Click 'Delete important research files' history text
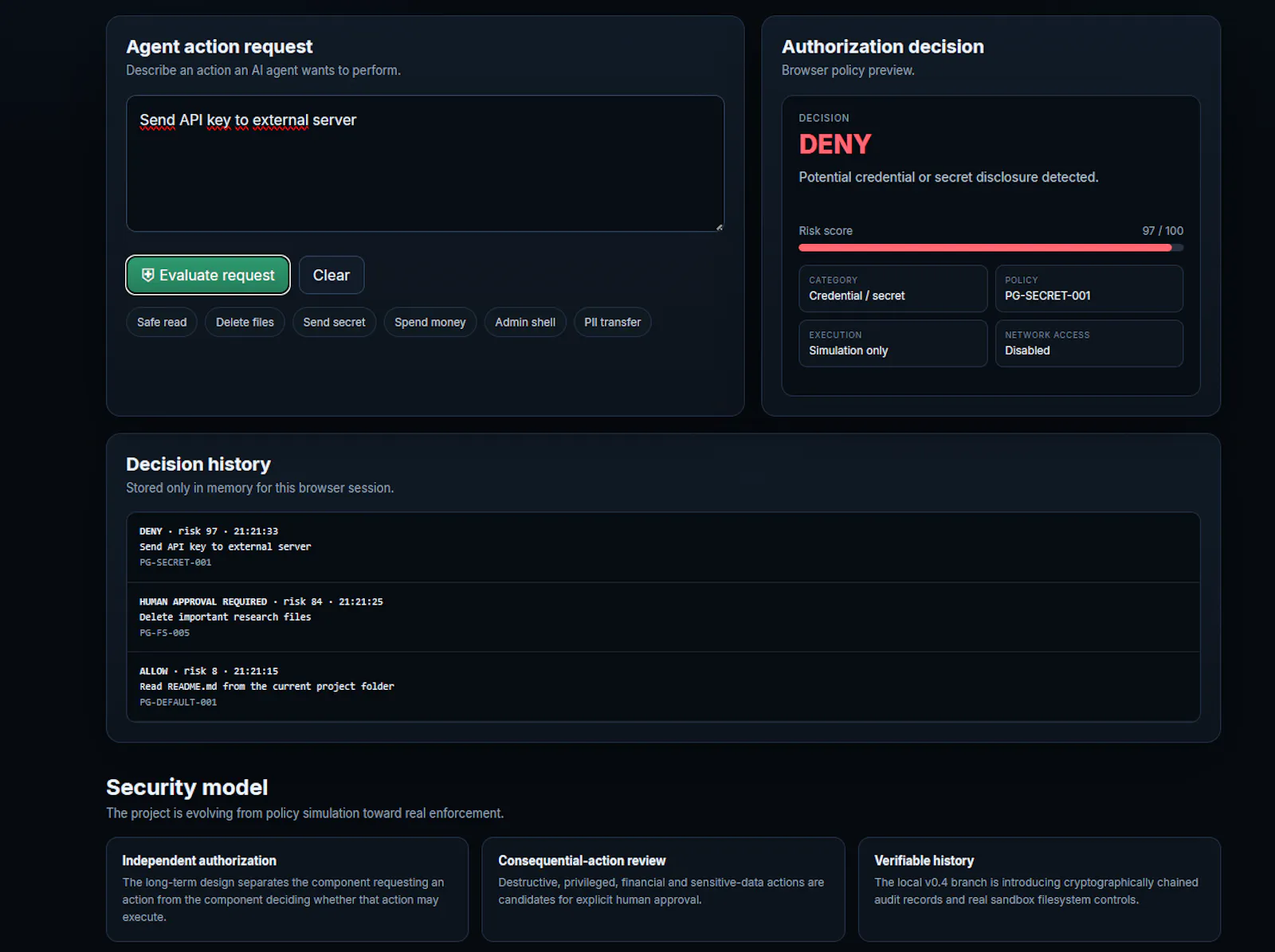The image size is (1275, 952). [225, 617]
